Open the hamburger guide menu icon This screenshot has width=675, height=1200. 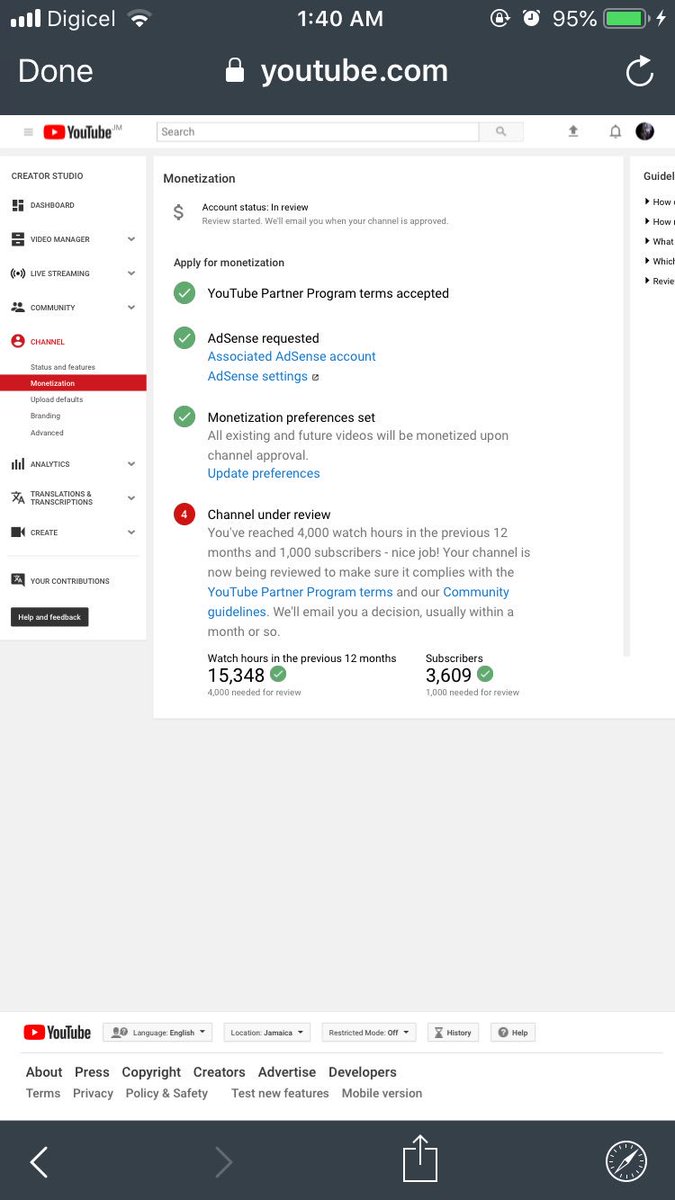click(28, 132)
